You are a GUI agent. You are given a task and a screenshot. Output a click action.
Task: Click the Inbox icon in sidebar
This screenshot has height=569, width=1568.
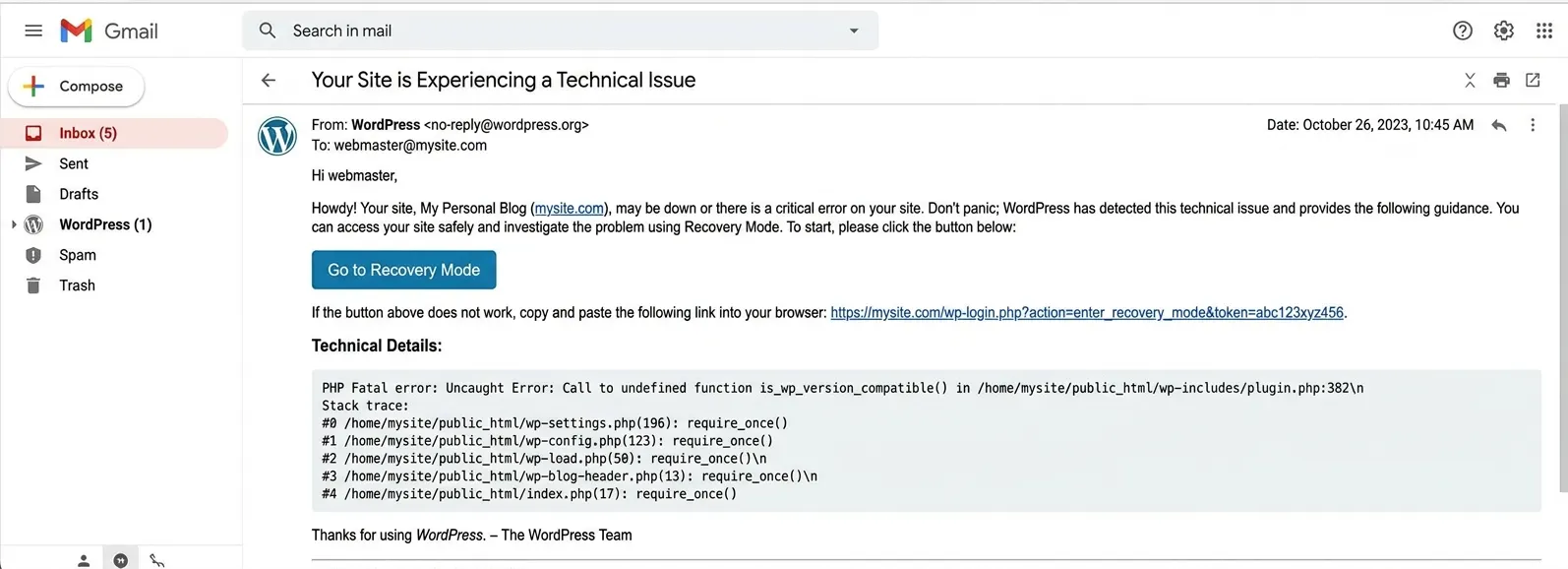pos(33,133)
